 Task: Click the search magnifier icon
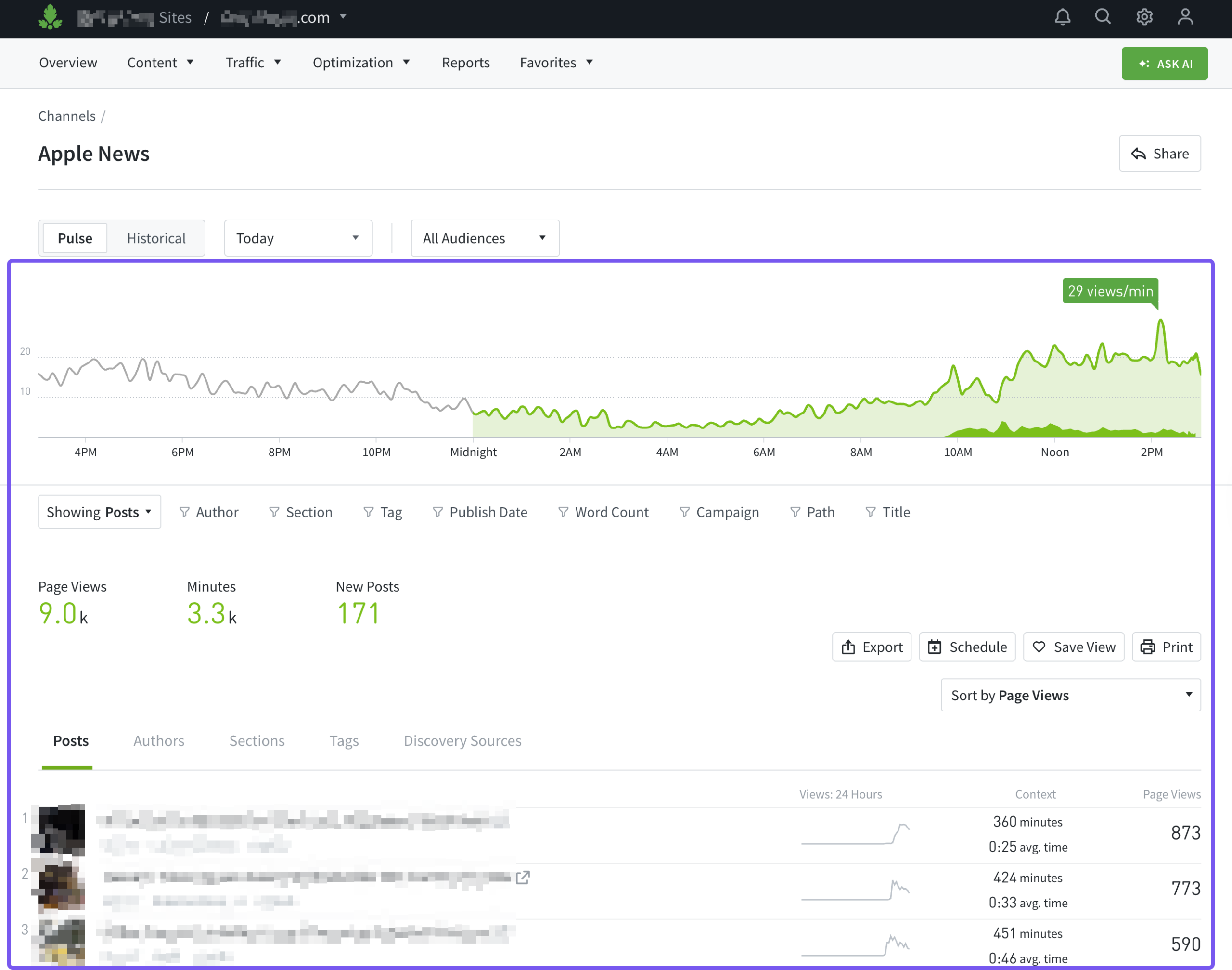[1103, 17]
